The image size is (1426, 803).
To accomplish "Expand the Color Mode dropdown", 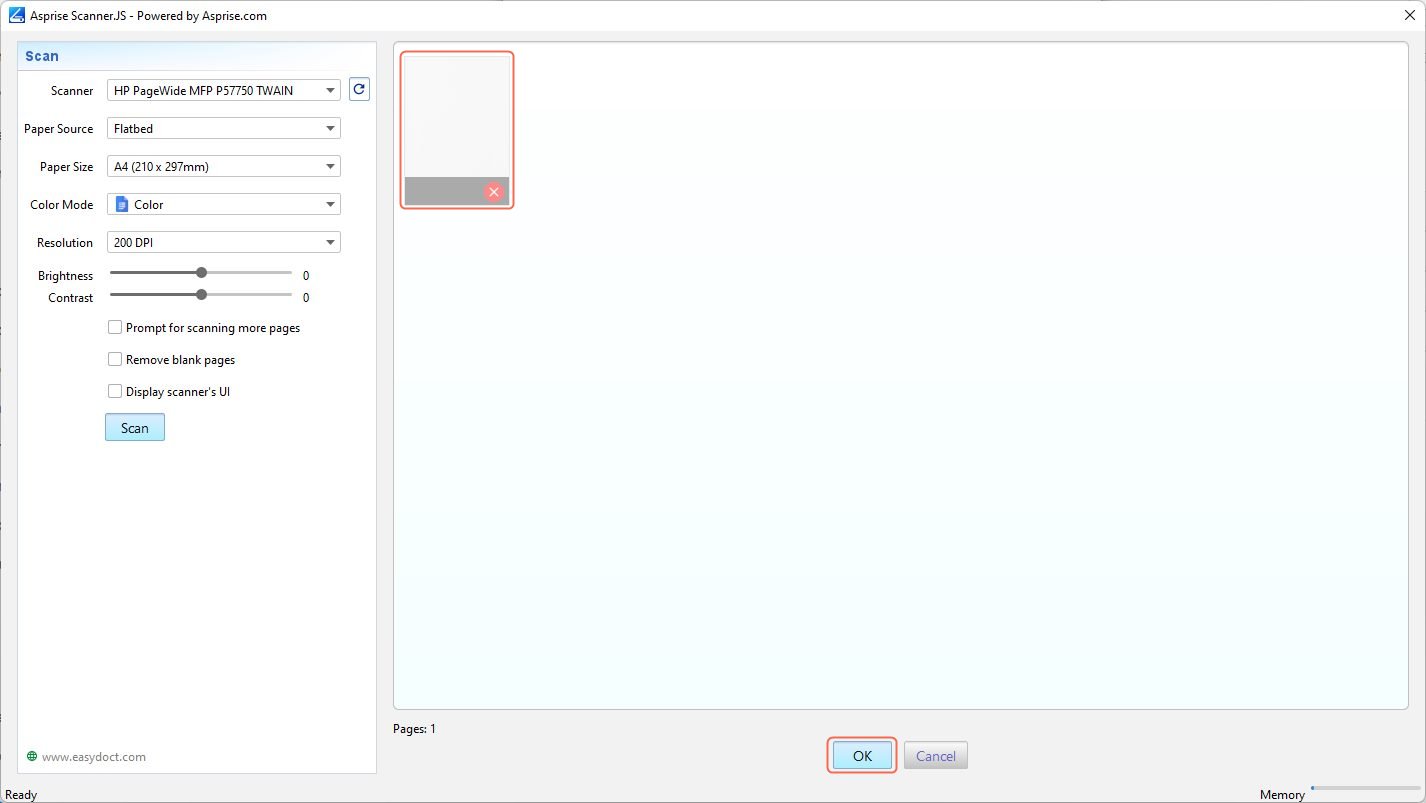I will [x=223, y=205].
